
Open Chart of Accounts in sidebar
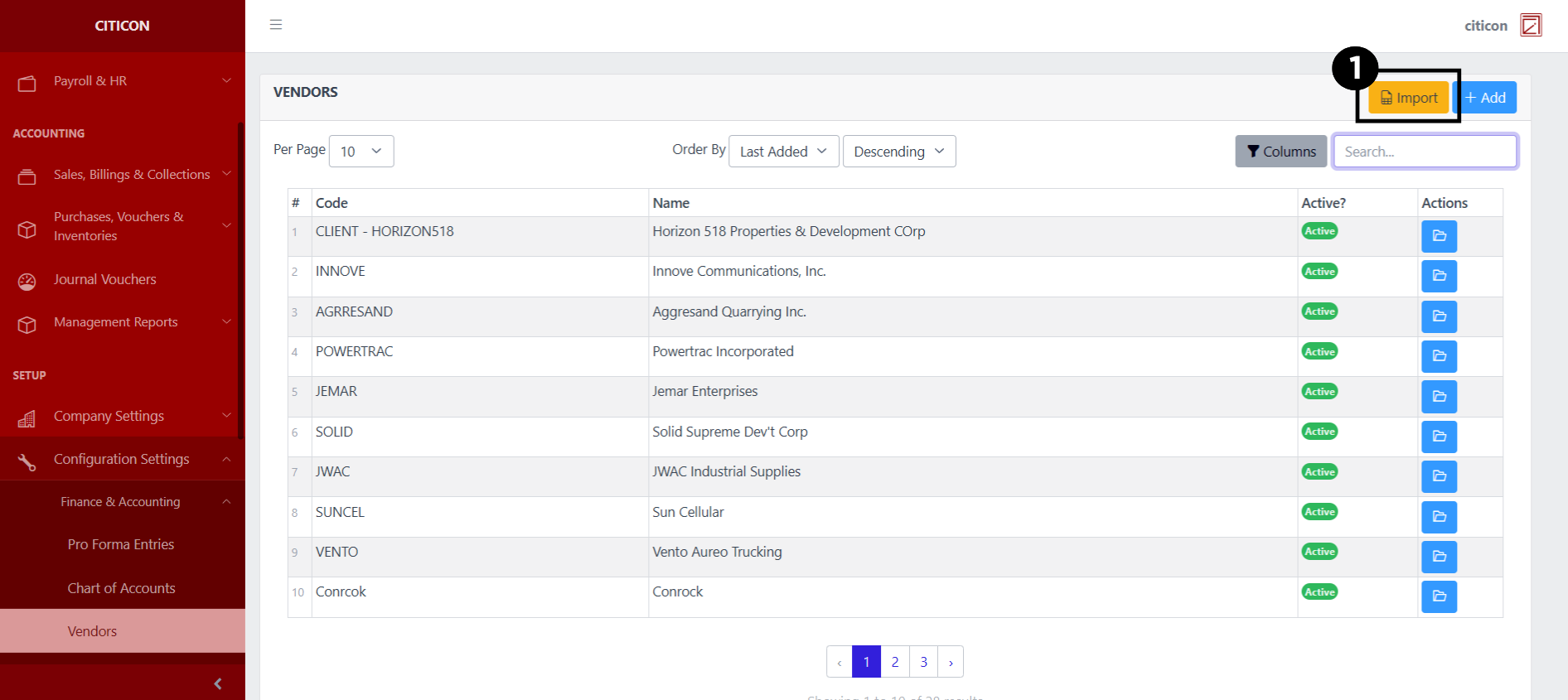pos(121,588)
